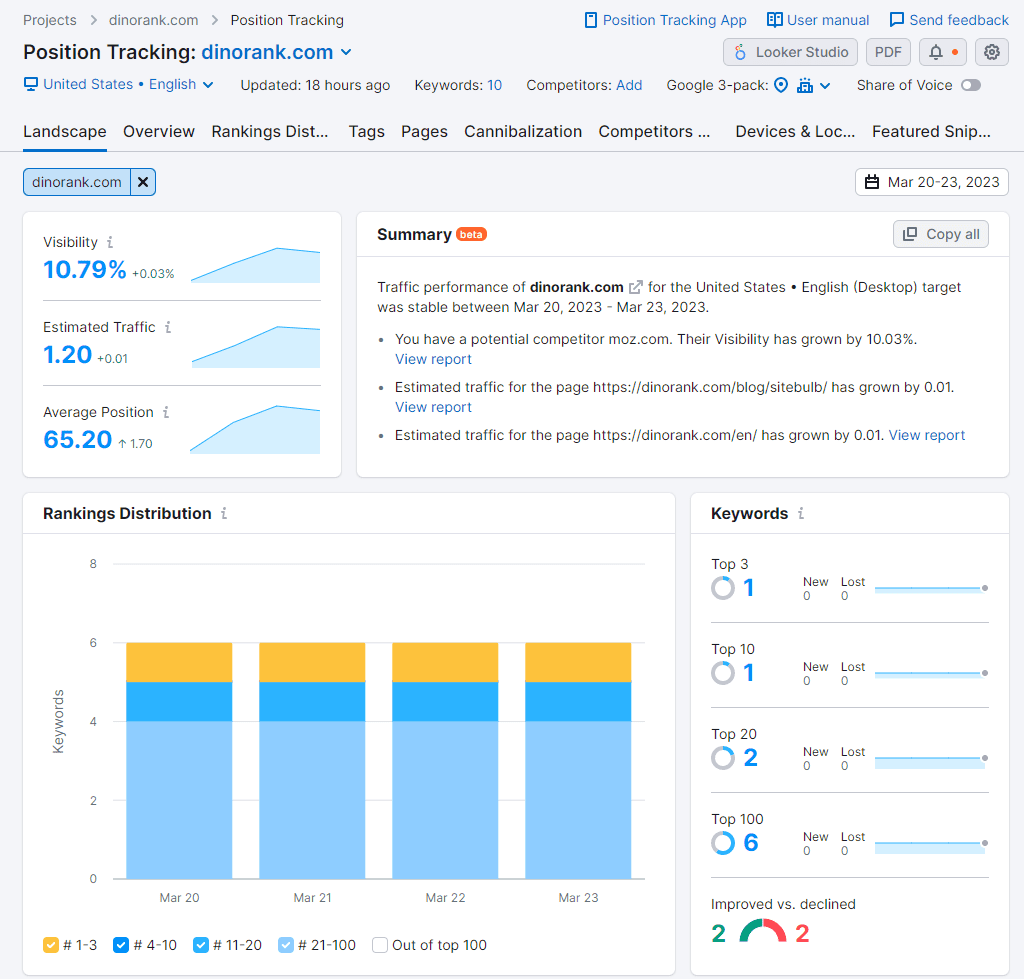Screen dimensions: 1024x979
Task: Select the Featured Snippets tab
Action: coord(931,131)
